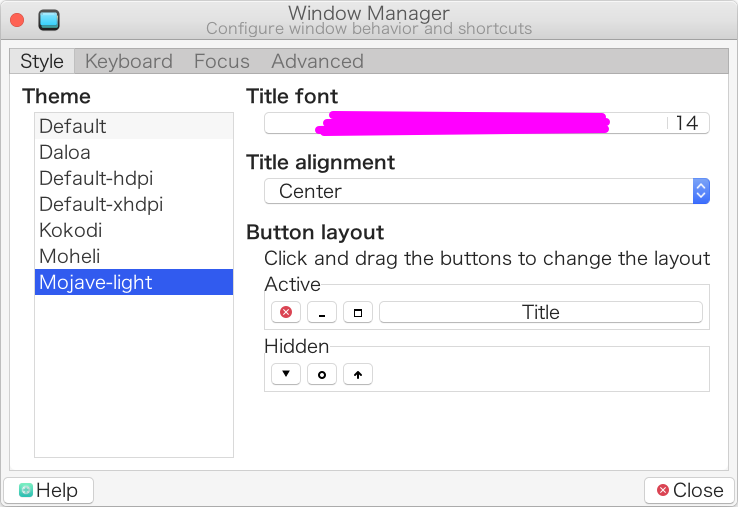Image resolution: width=738 pixels, height=507 pixels.
Task: Go to the Advanced tab
Action: click(317, 61)
